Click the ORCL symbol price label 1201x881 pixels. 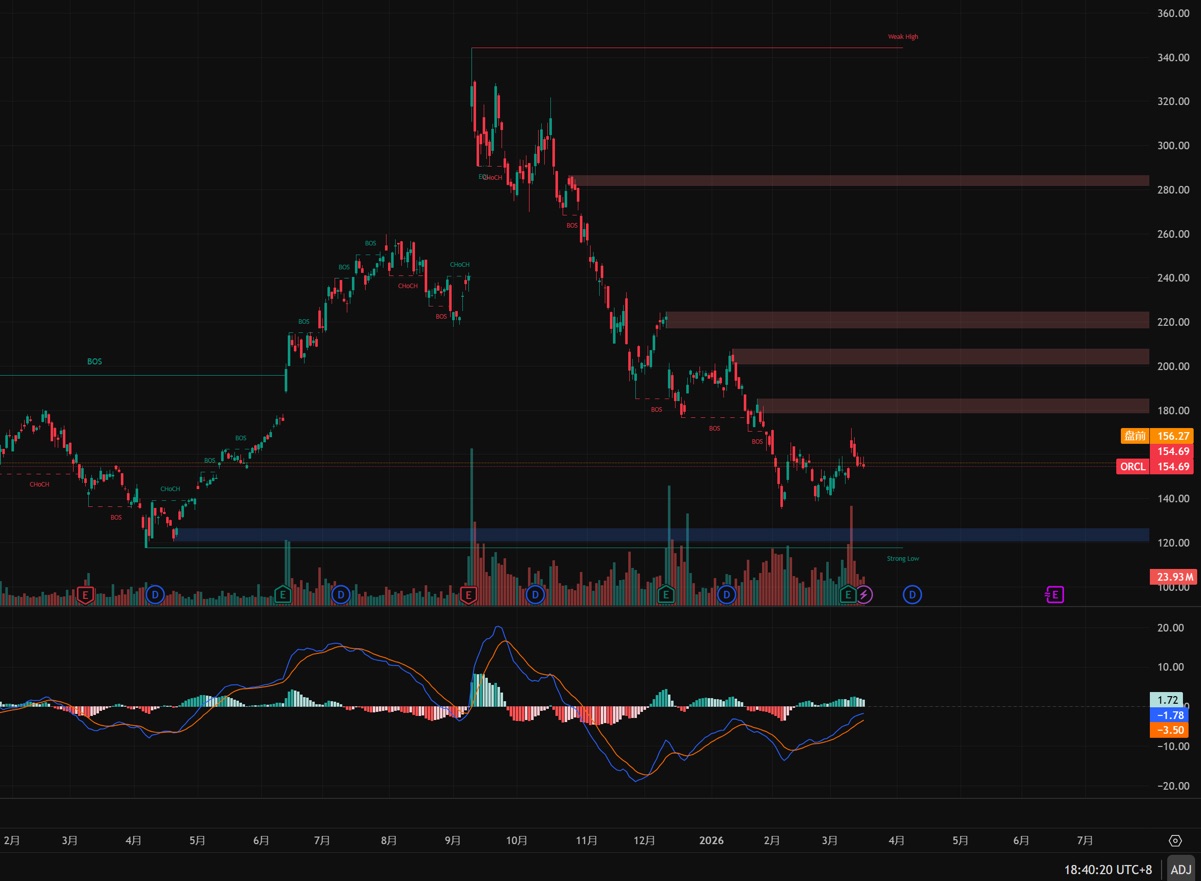pyautogui.click(x=1132, y=467)
